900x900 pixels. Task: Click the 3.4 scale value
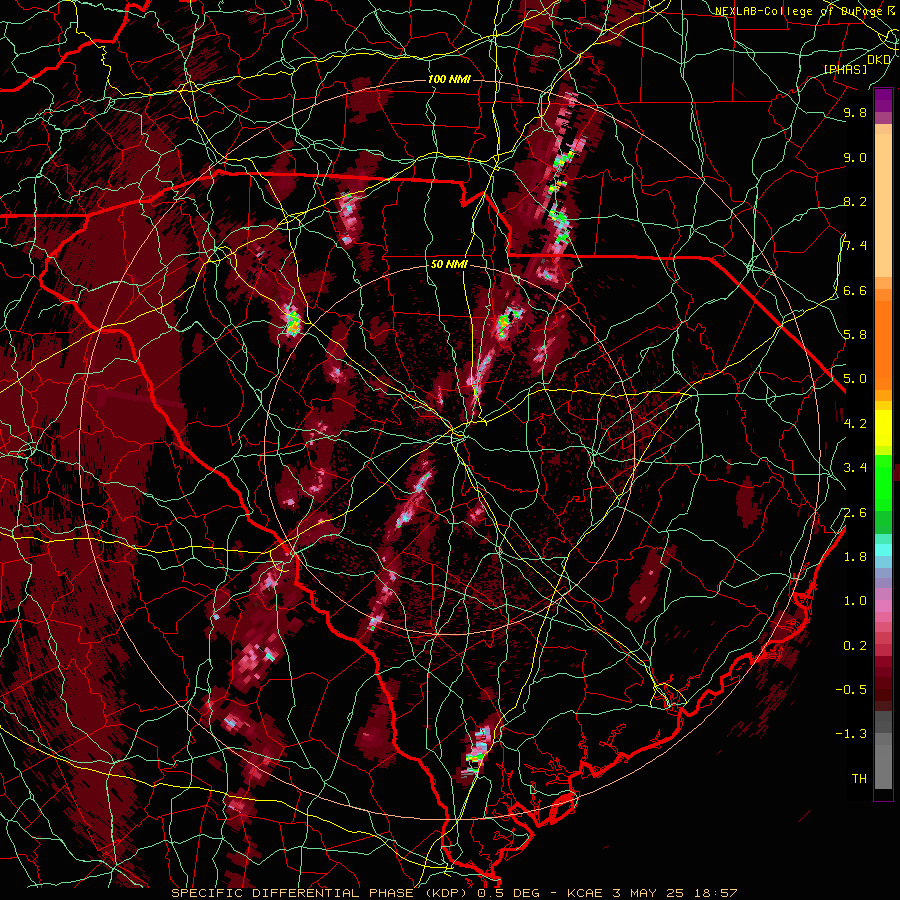point(855,468)
